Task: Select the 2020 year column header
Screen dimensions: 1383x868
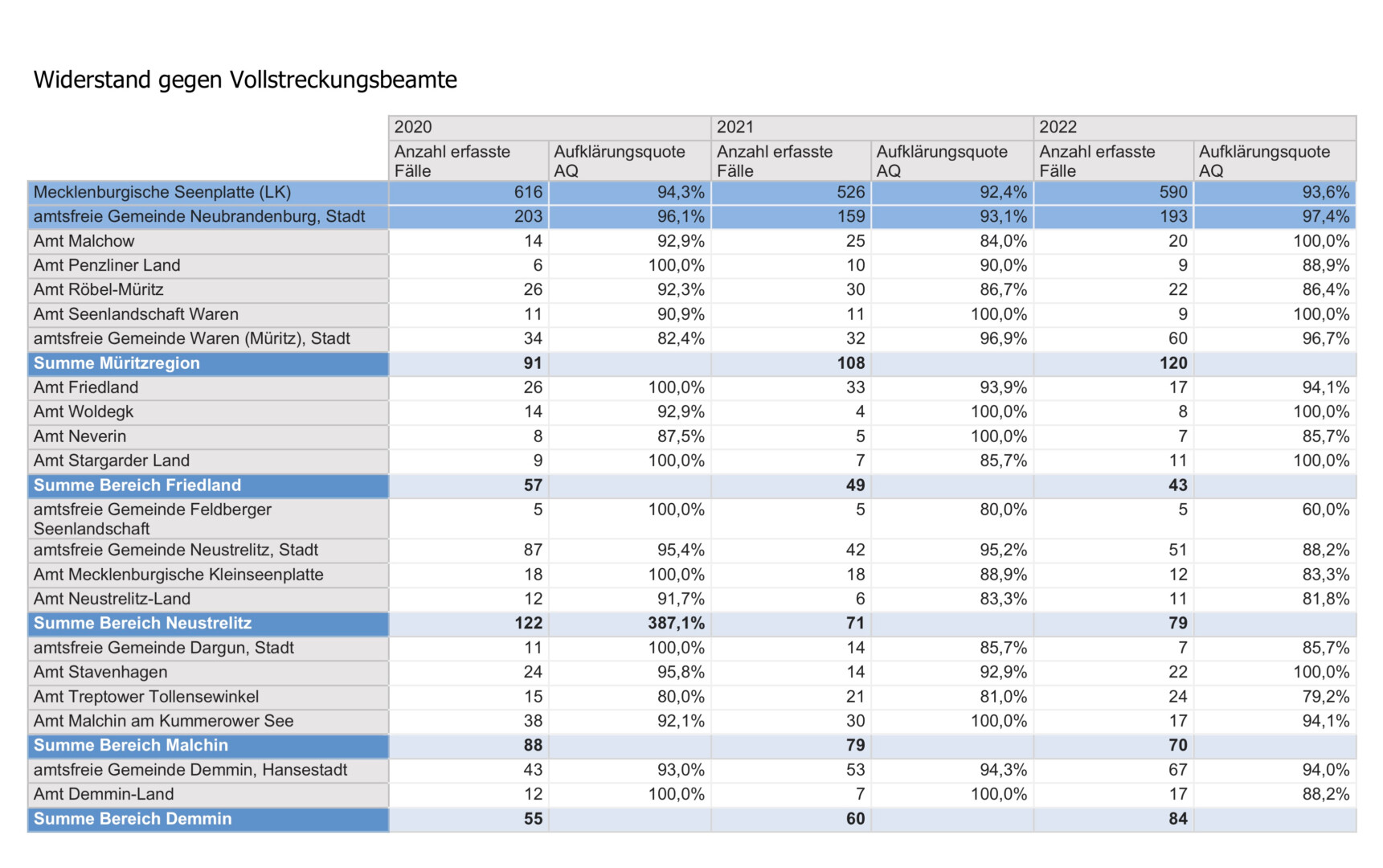Action: click(413, 127)
